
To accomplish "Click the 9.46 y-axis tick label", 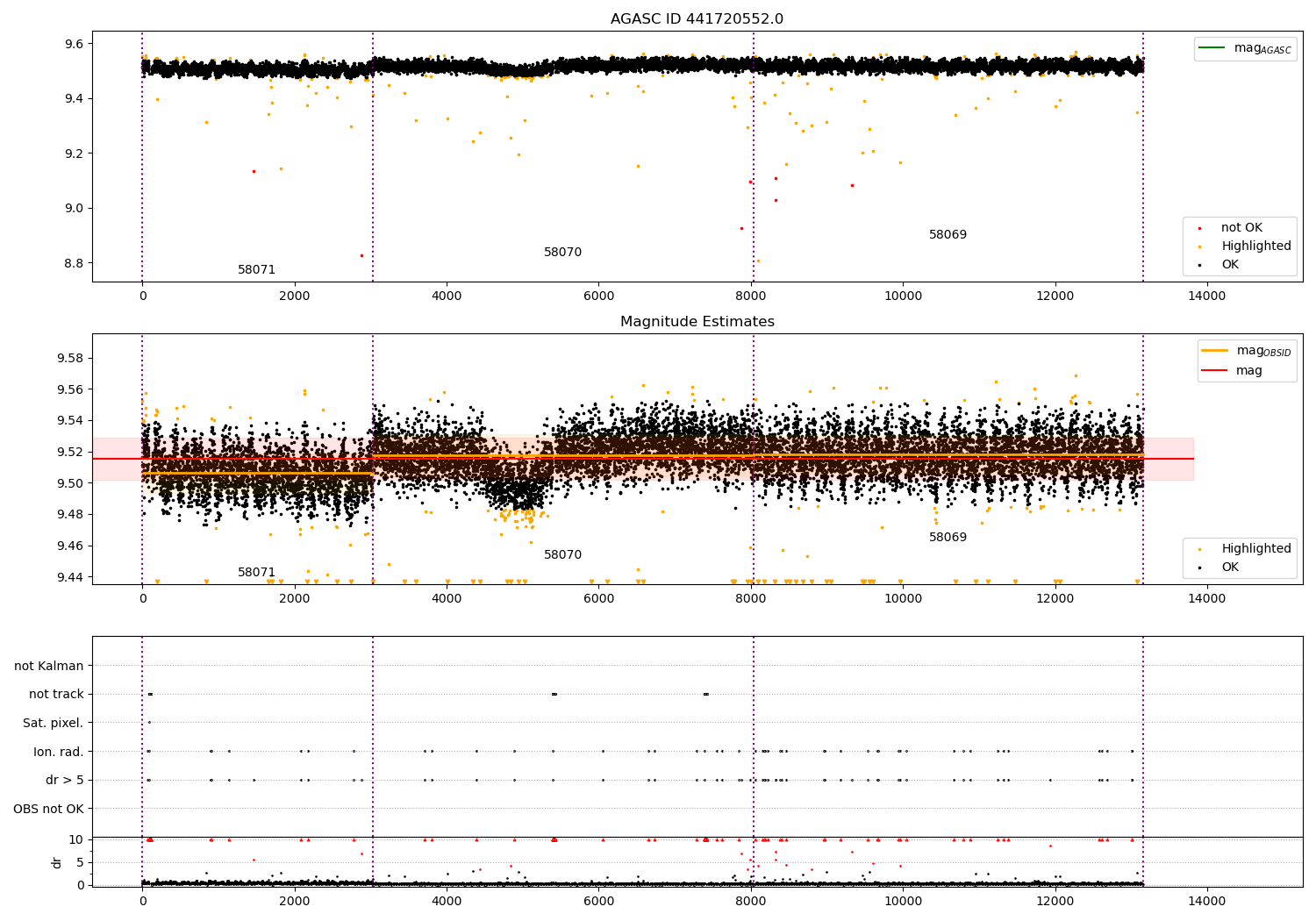I will tap(70, 546).
